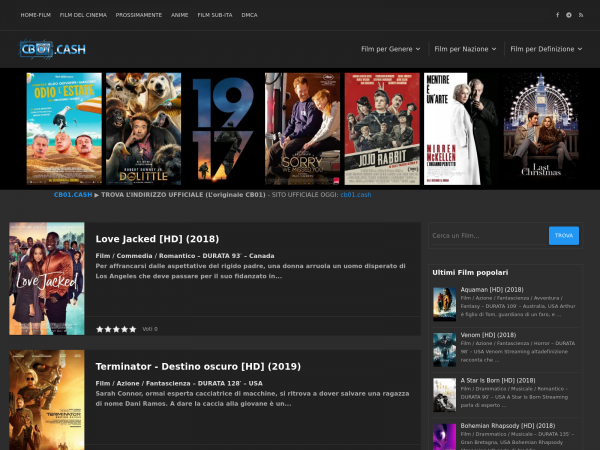Open the ANIME menu item
This screenshot has width=600, height=450.
pyautogui.click(x=179, y=15)
